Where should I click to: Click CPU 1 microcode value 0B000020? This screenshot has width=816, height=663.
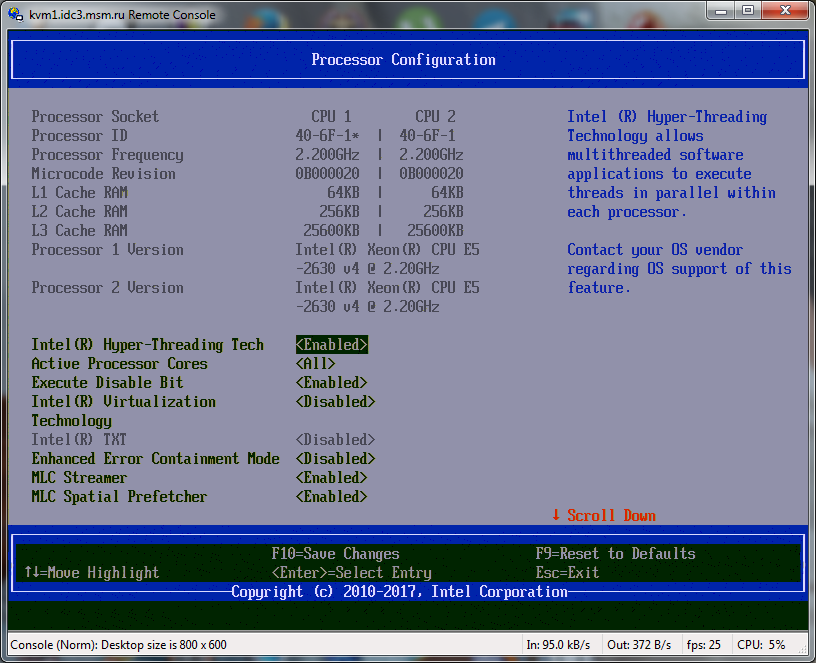pyautogui.click(x=327, y=173)
